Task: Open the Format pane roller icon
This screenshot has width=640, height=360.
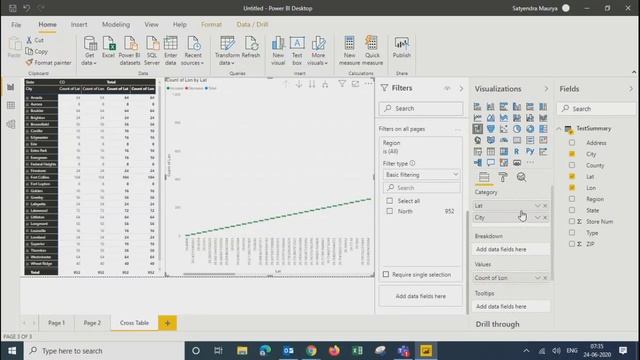Action: click(503, 177)
